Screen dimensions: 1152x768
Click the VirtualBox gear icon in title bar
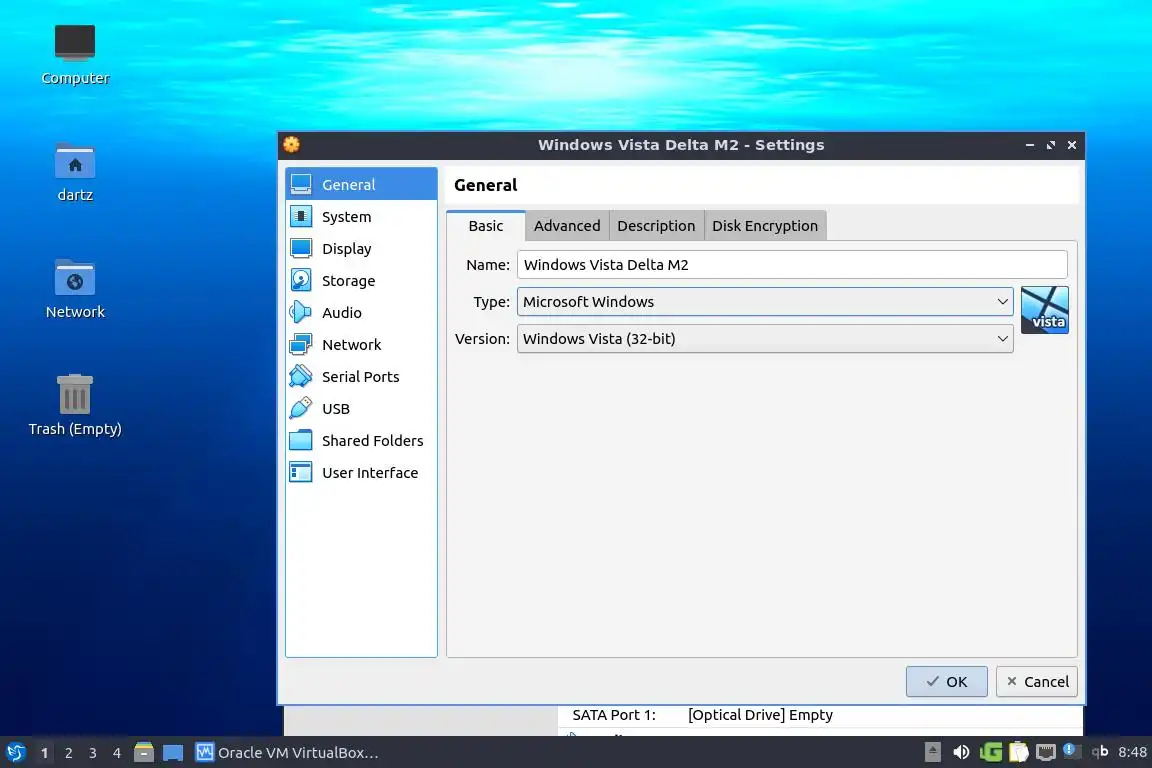click(x=292, y=145)
